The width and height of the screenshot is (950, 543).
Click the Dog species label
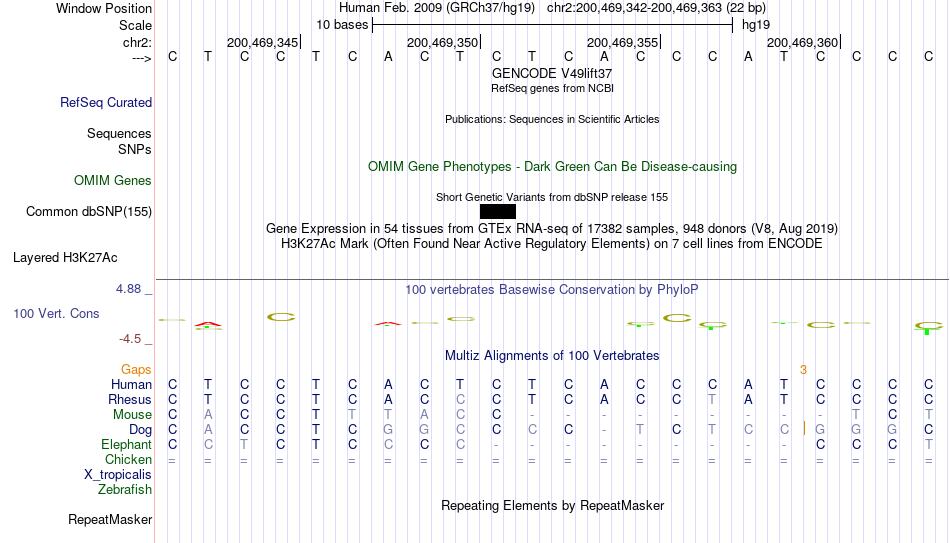(x=140, y=430)
